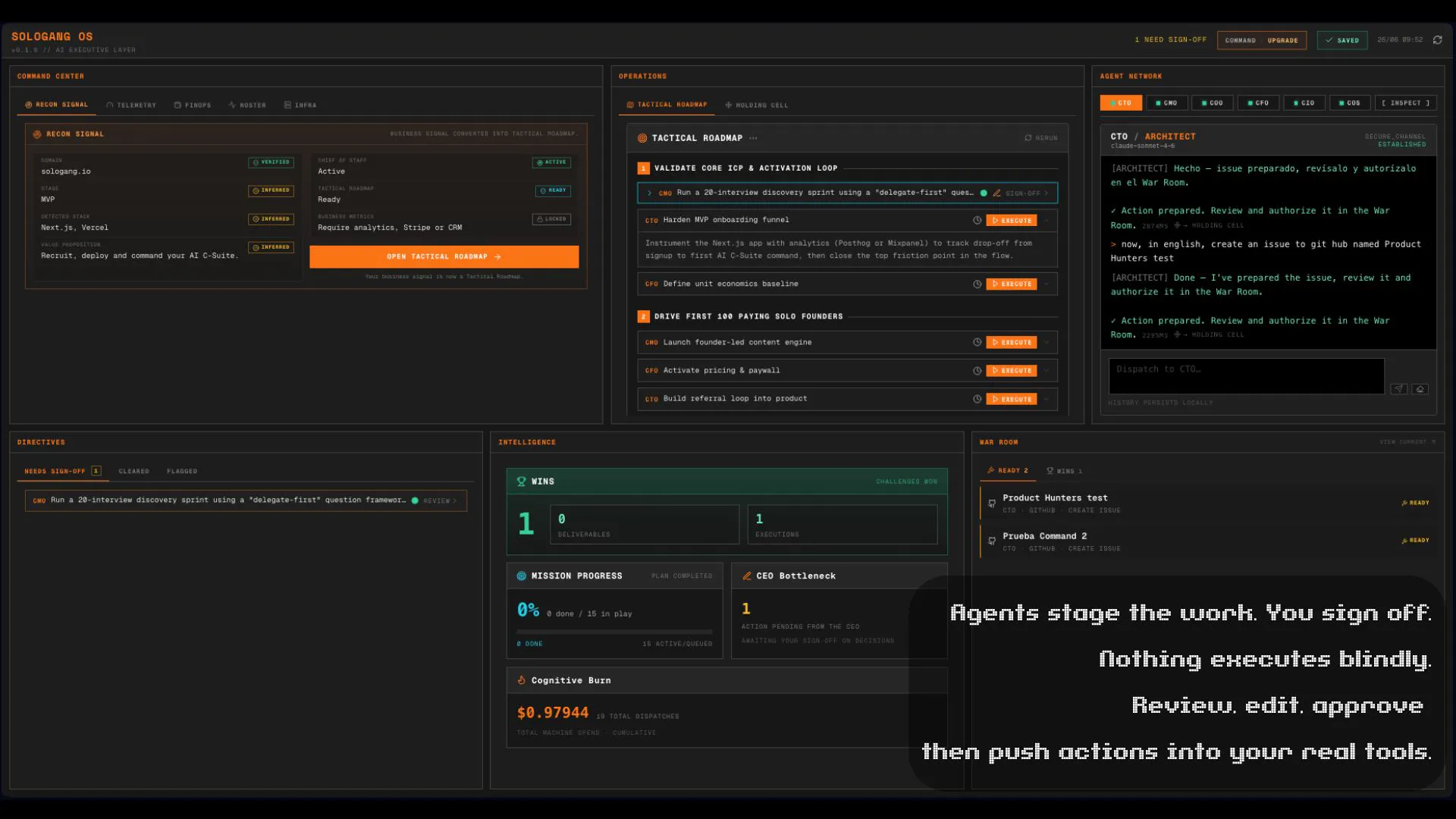Click Execute on Harden MVP onboarding funnel
Screen dimensions: 1456x819
(x=1012, y=221)
